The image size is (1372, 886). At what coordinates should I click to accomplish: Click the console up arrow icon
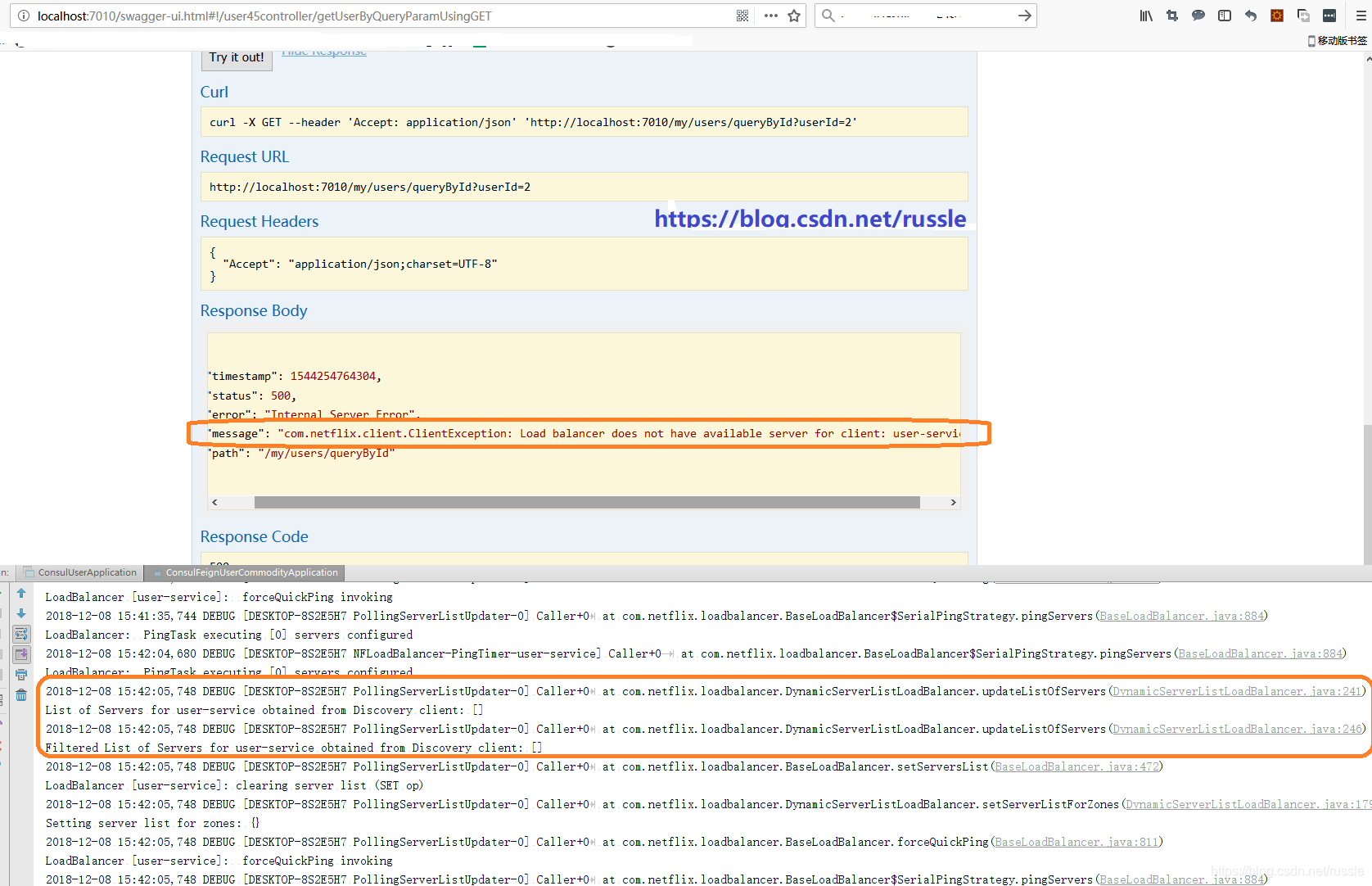click(x=21, y=593)
